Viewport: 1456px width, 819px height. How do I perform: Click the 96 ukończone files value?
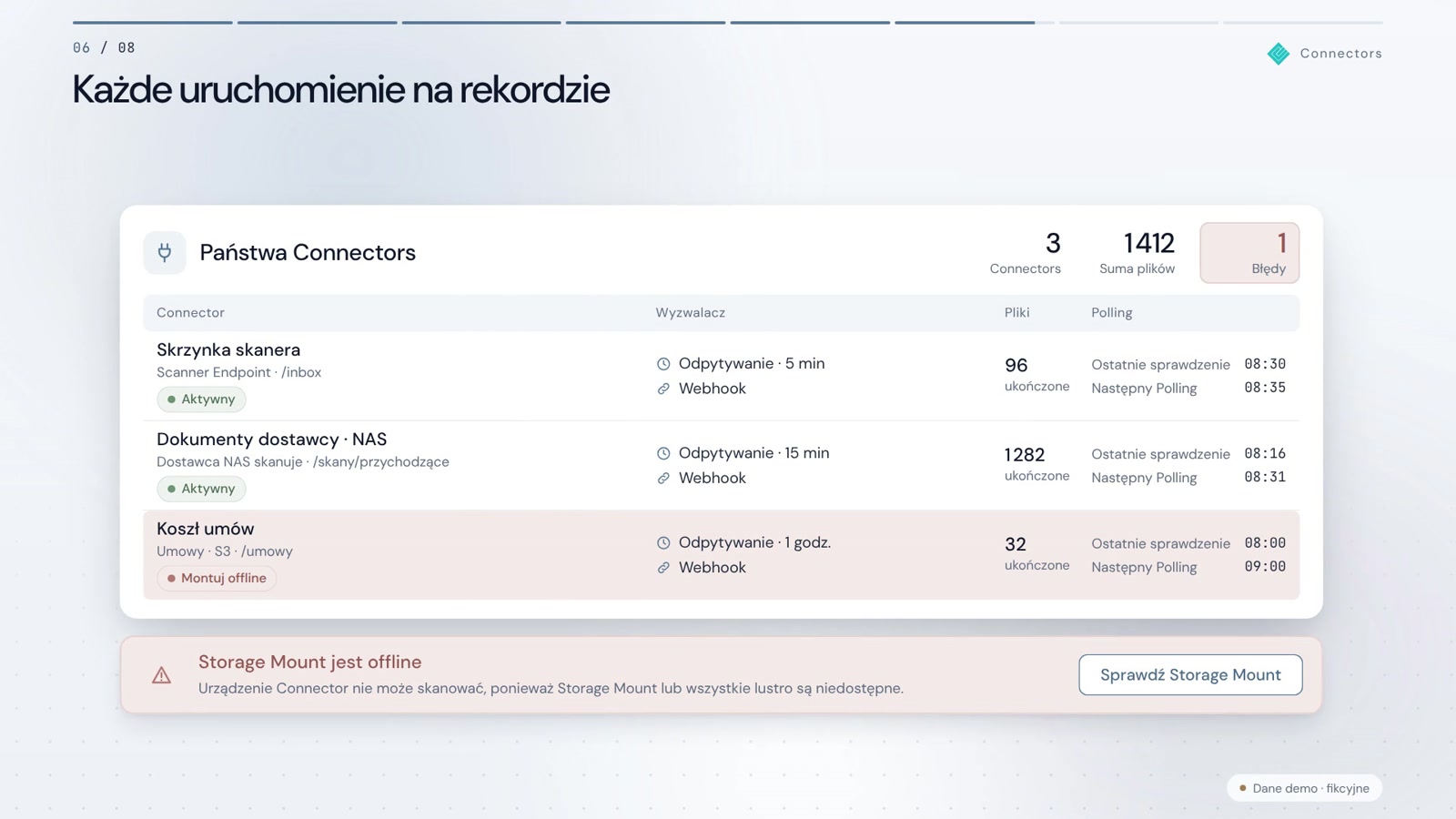pyautogui.click(x=1036, y=374)
